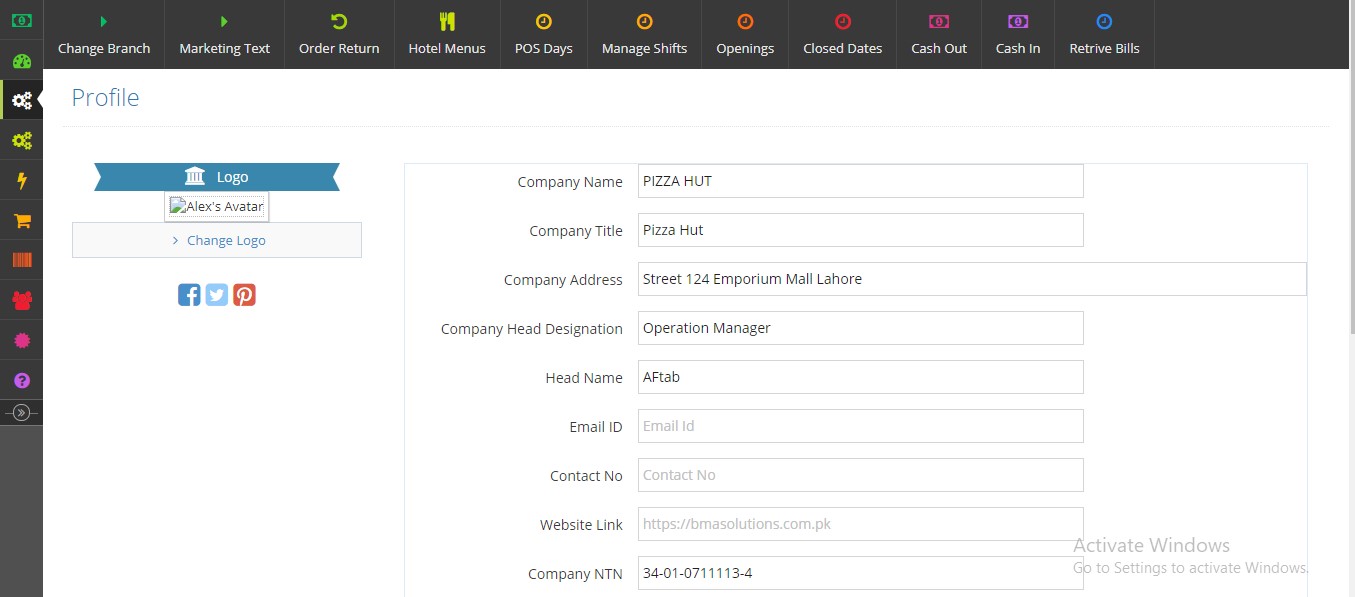The image size is (1355, 597).
Task: Click the yellow lightning bolt sidebar icon
Action: click(x=21, y=180)
